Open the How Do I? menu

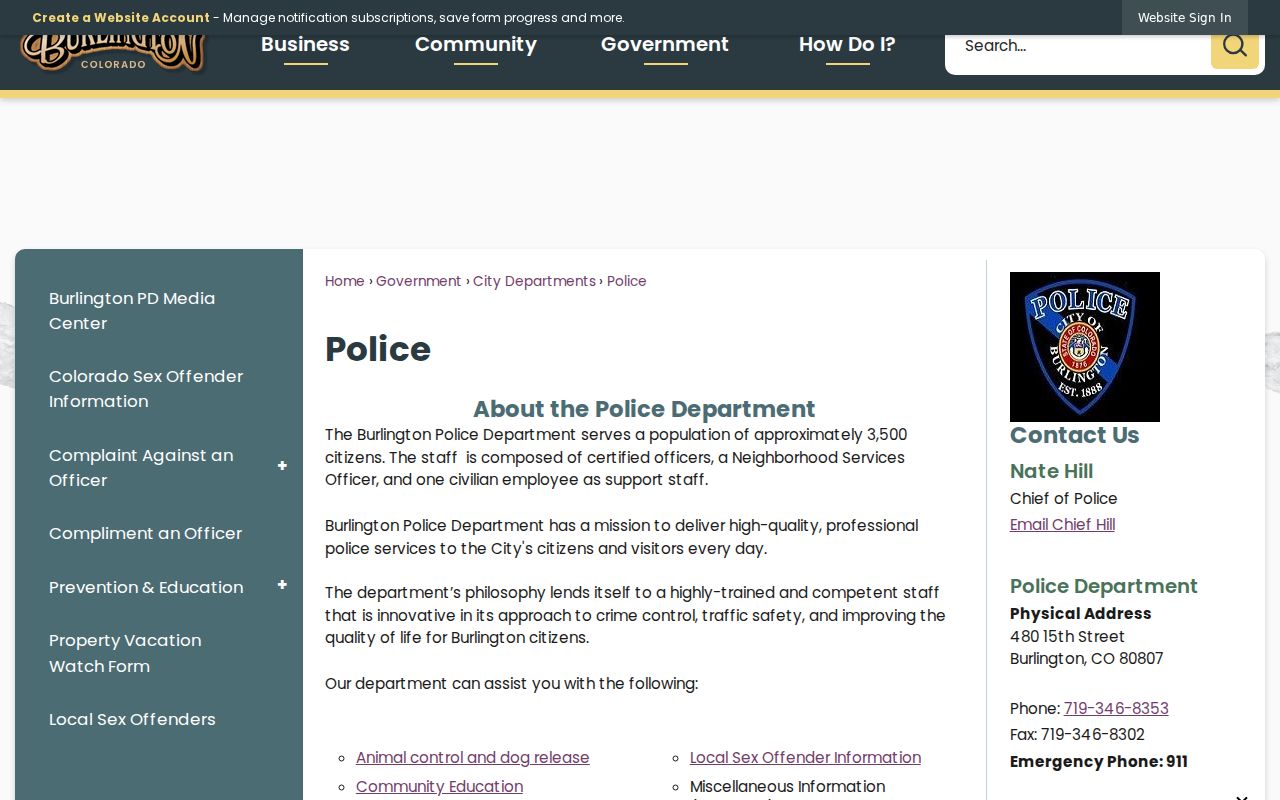coord(847,45)
